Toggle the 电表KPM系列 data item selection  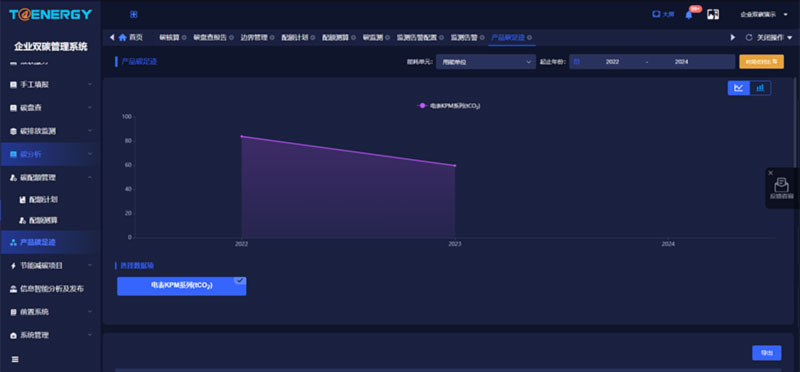click(x=182, y=286)
